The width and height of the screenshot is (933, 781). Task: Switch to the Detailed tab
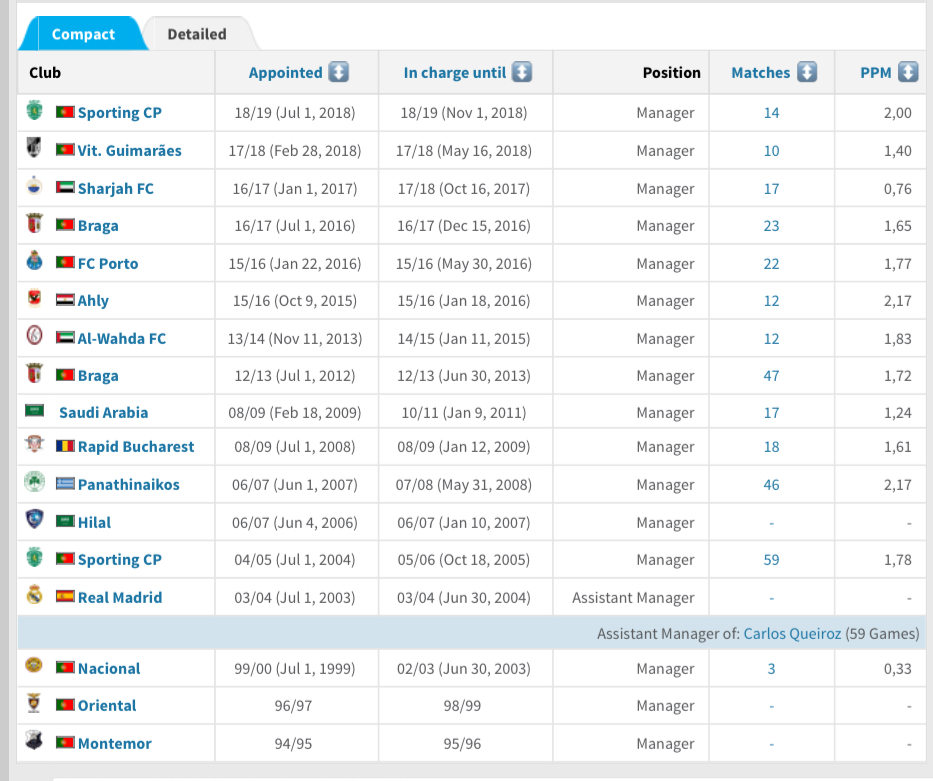tap(197, 34)
